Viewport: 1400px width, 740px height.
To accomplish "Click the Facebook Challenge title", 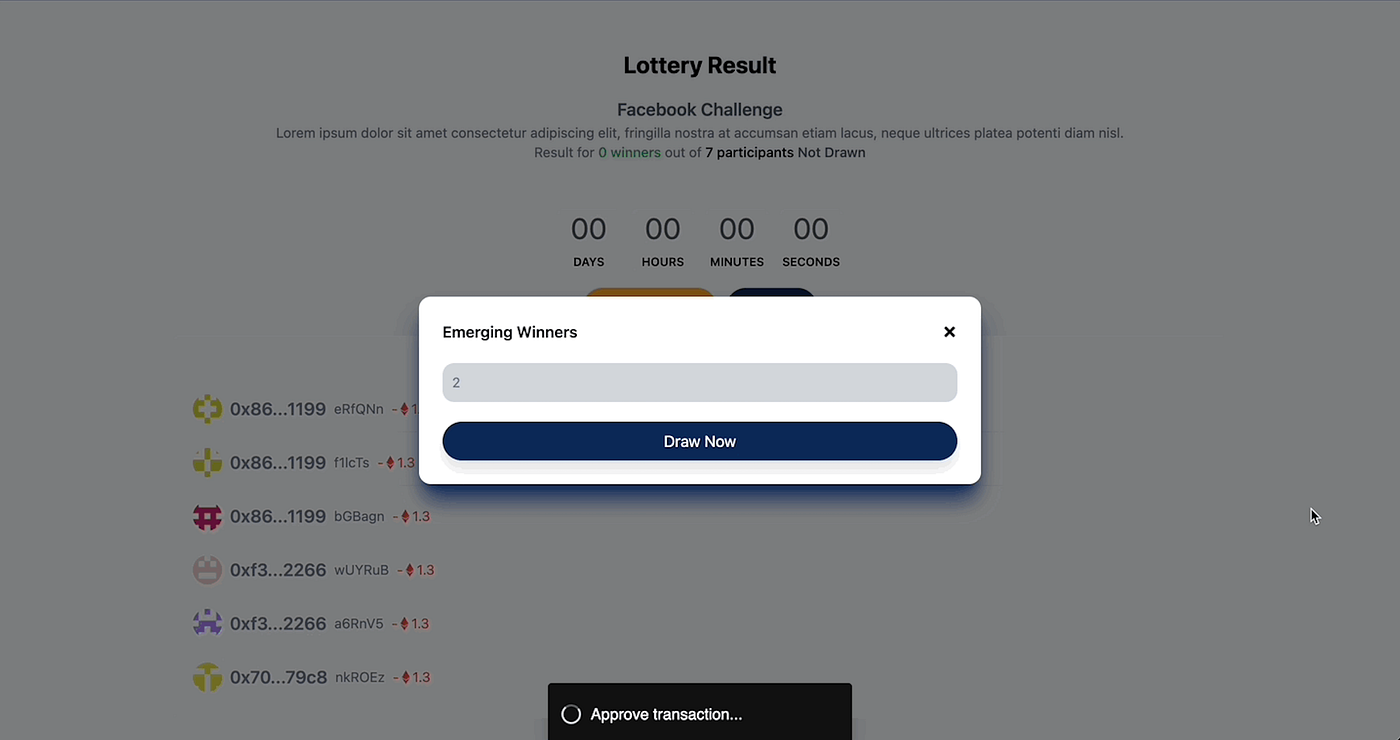I will point(700,110).
